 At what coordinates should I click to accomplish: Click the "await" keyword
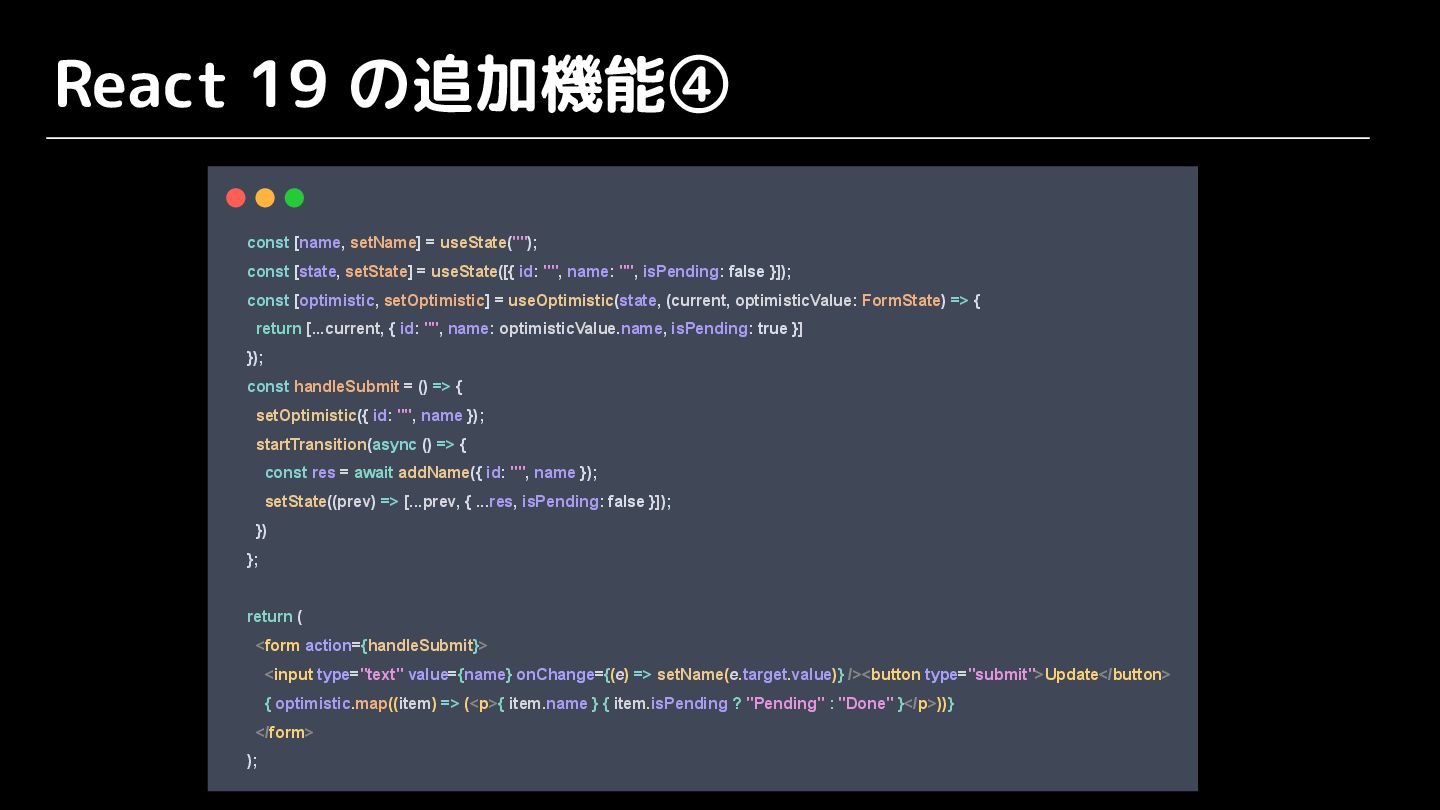(374, 473)
